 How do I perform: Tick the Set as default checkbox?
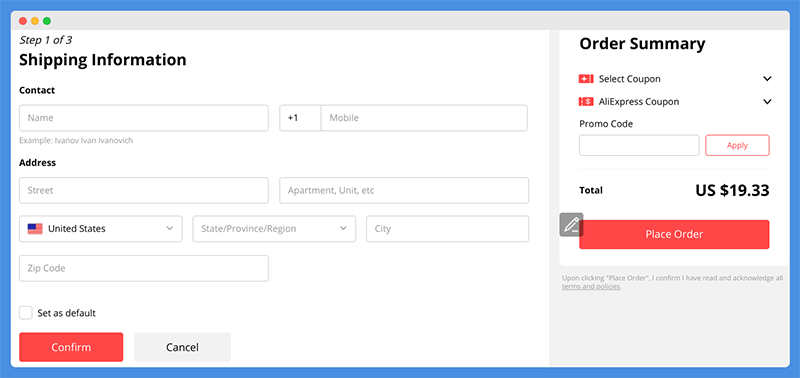pyautogui.click(x=26, y=313)
